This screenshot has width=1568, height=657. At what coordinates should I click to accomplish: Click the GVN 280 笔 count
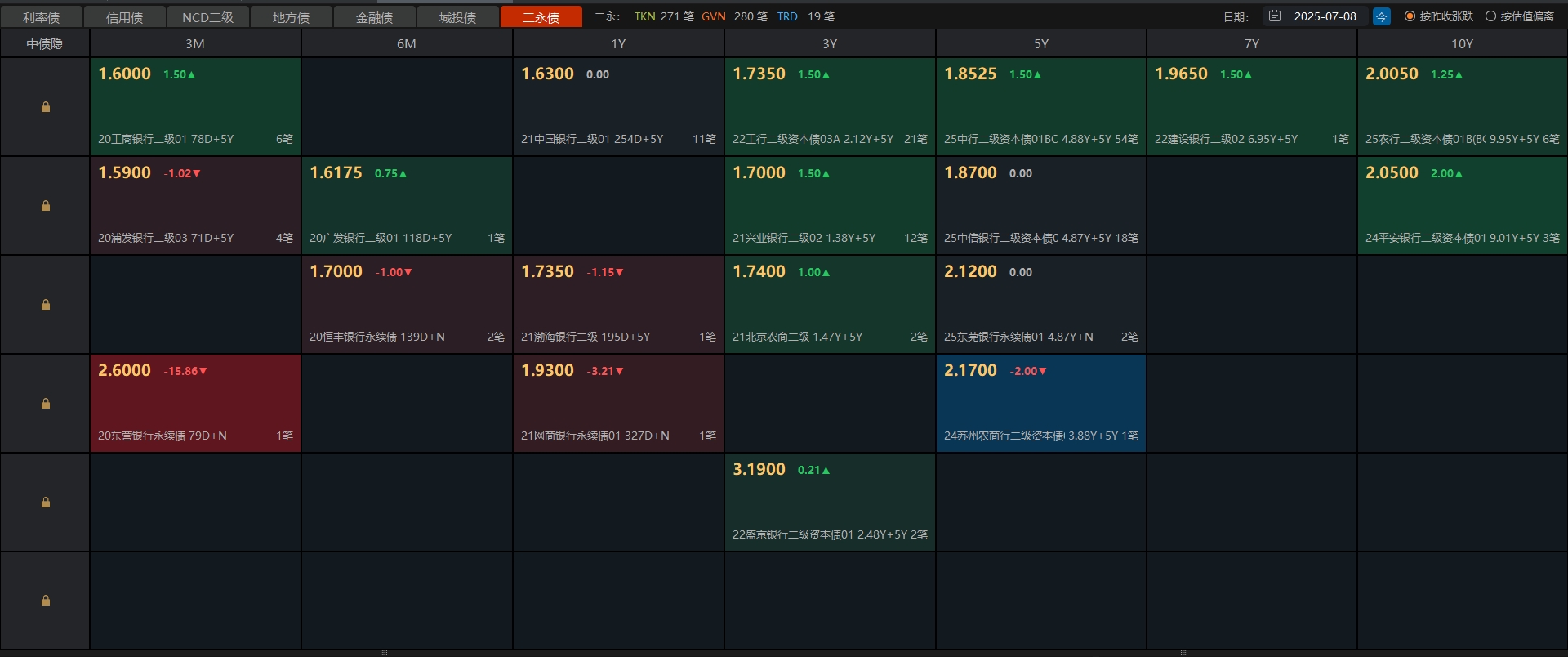734,16
